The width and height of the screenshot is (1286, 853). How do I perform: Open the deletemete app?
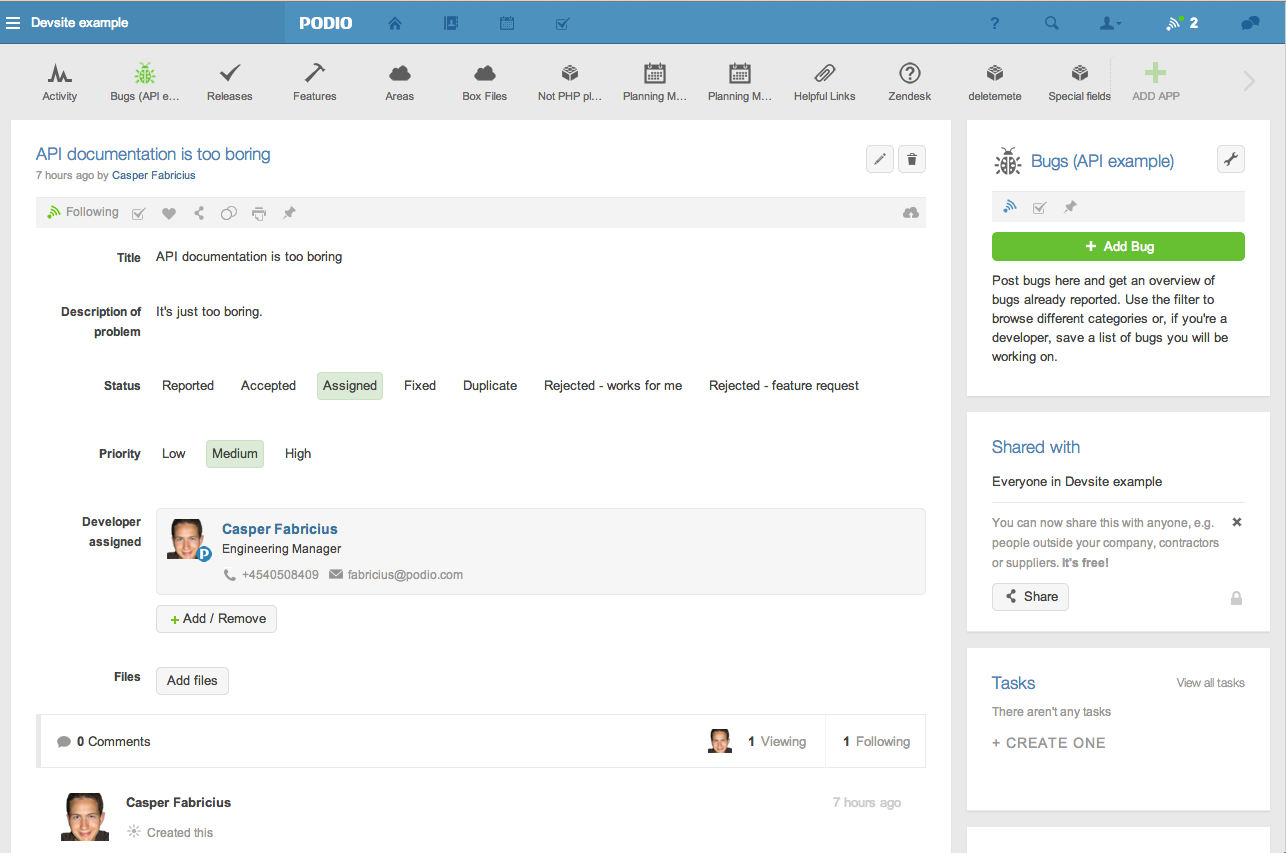[995, 82]
